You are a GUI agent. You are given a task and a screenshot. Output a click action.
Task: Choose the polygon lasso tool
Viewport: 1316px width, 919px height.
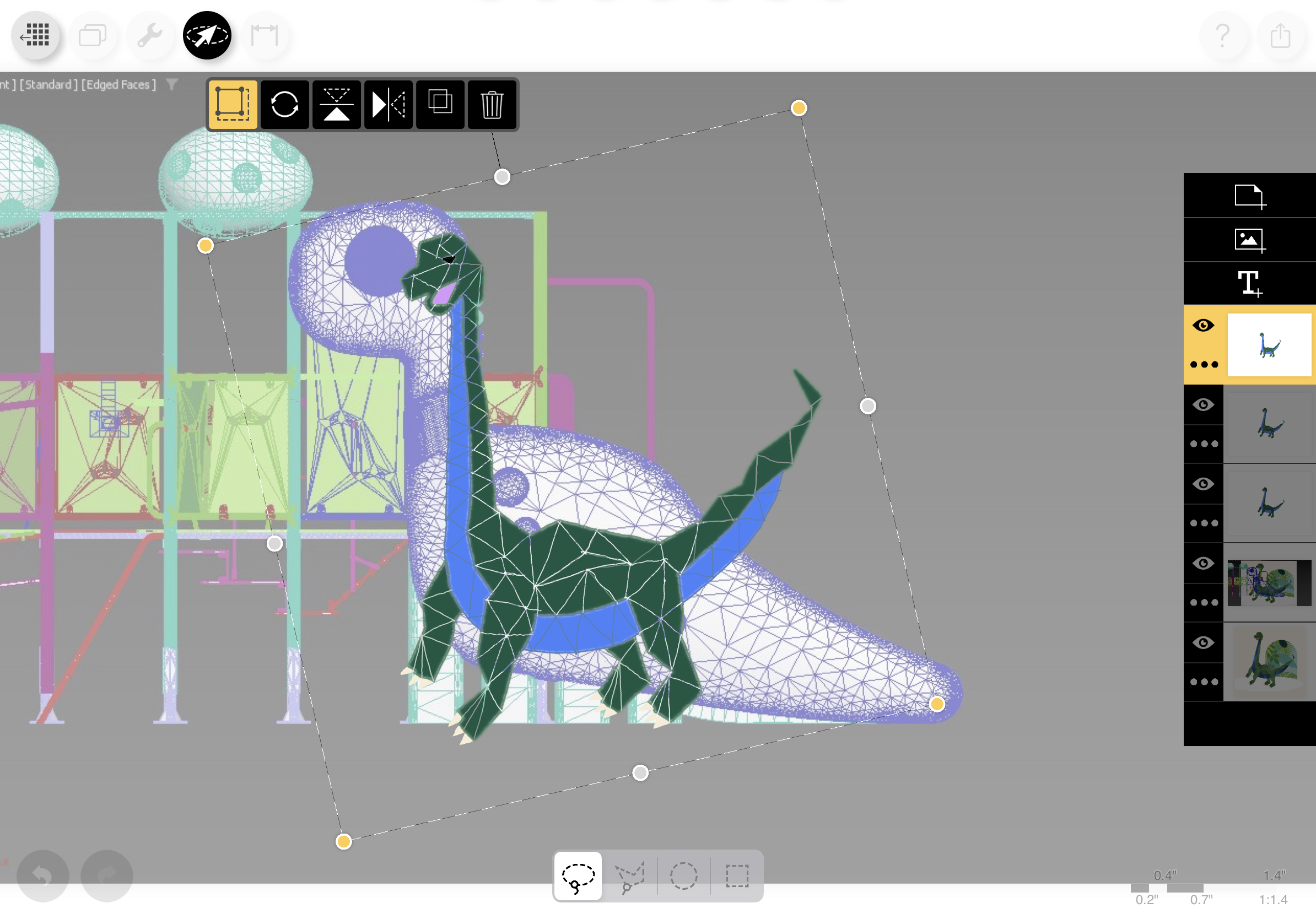coord(630,875)
